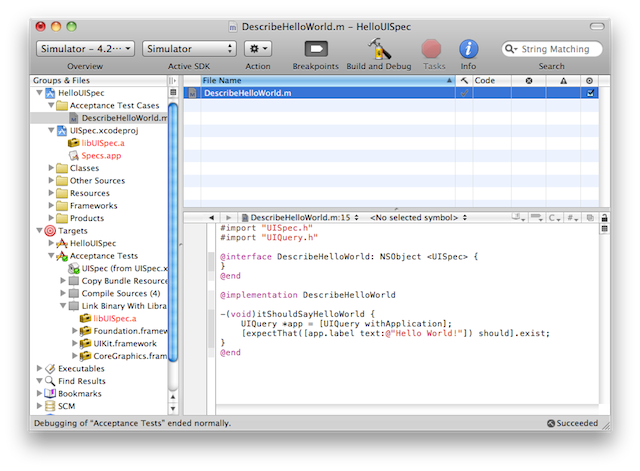Sort by File Name column header
The width and height of the screenshot is (640, 471).
pos(328,80)
